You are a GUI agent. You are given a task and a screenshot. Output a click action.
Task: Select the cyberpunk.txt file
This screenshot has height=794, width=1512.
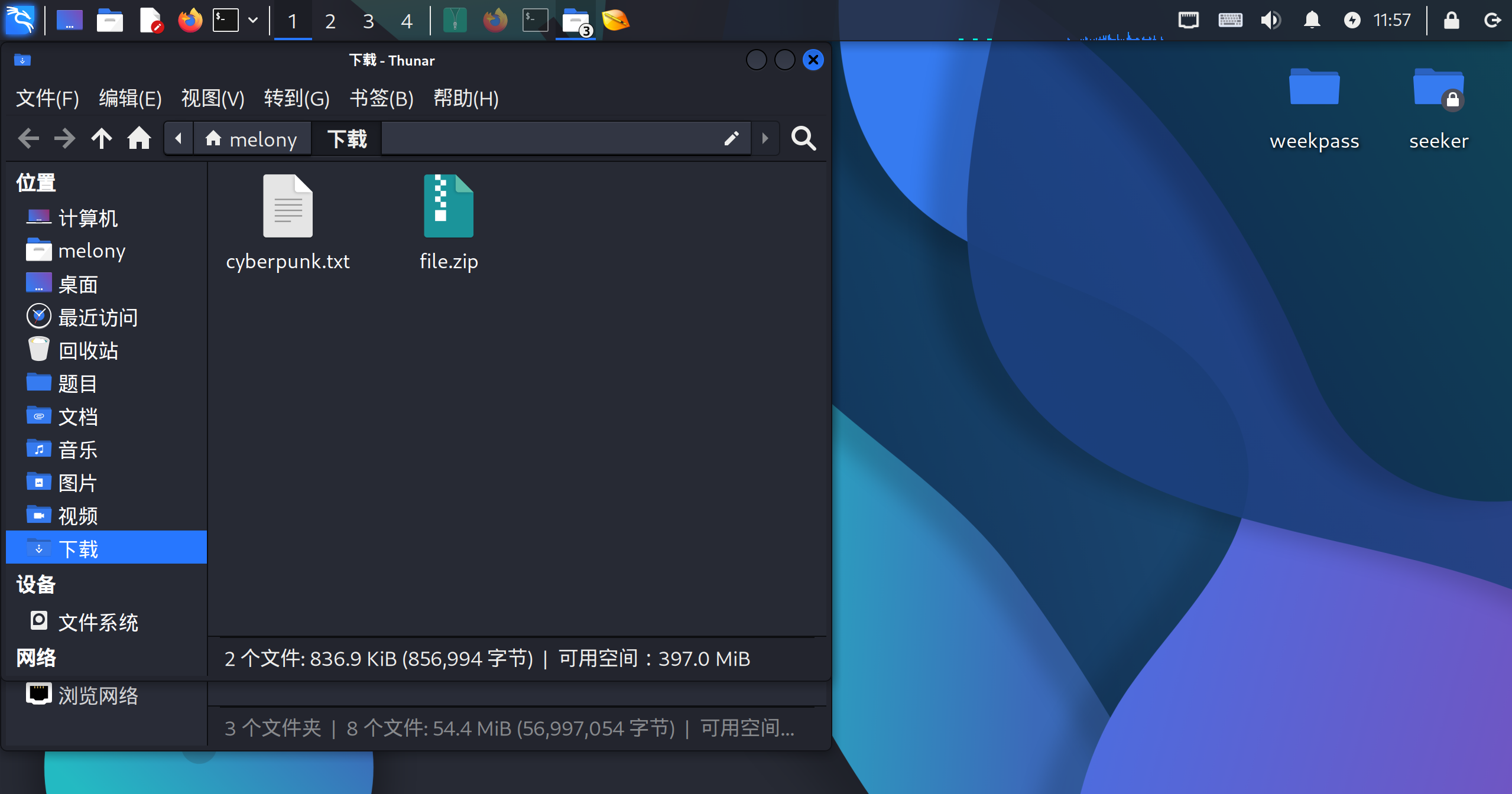pos(287,206)
